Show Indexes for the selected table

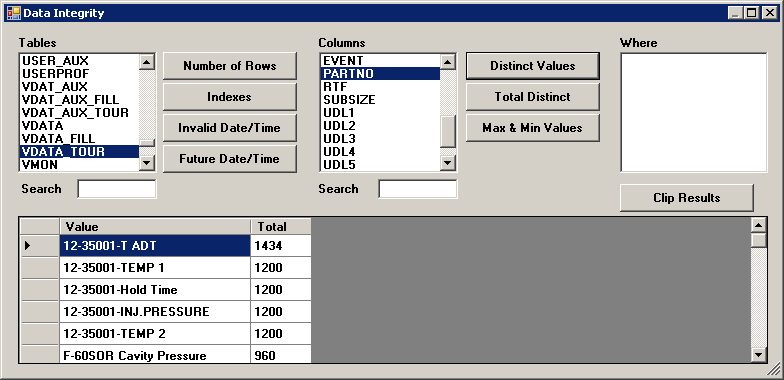(230, 97)
